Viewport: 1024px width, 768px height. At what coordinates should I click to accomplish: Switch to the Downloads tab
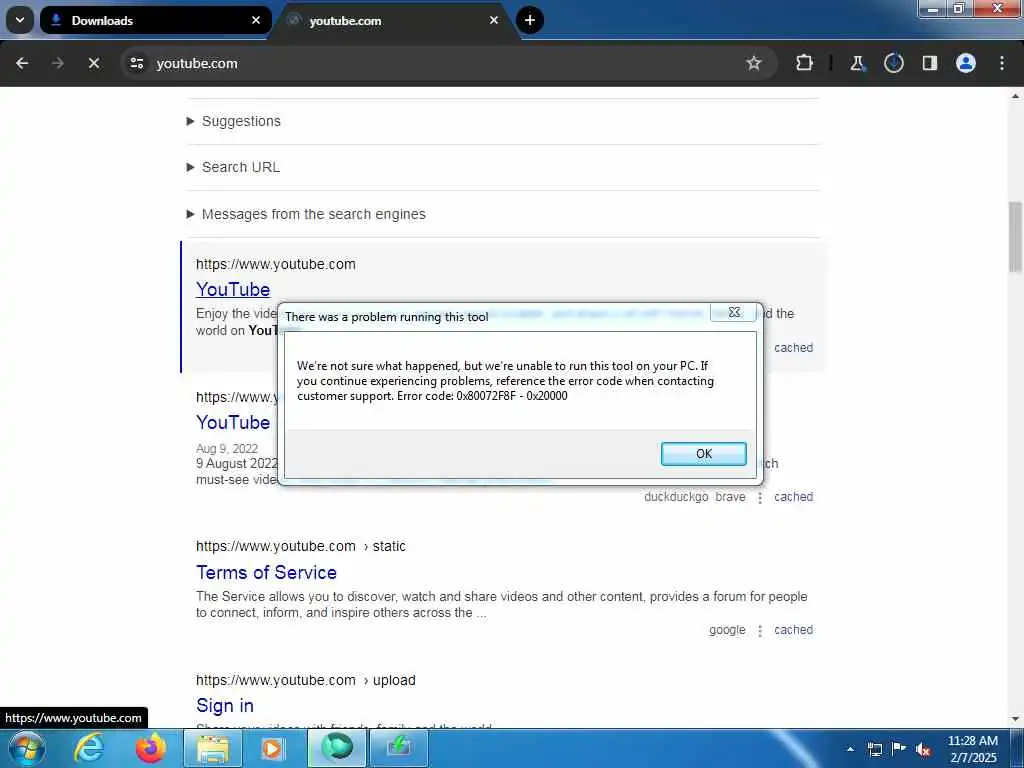(155, 20)
